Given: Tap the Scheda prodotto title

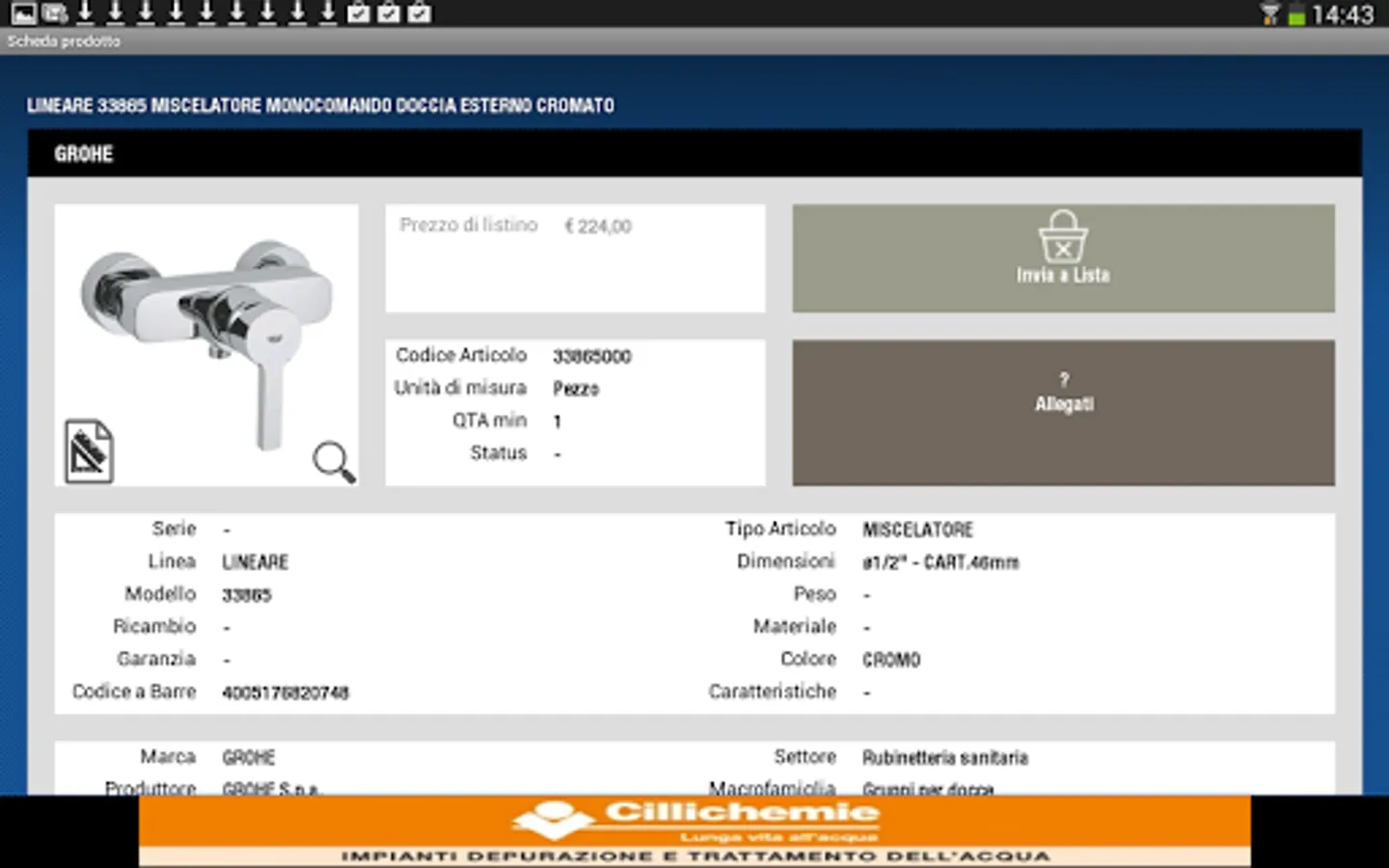Looking at the screenshot, I should pos(64,41).
